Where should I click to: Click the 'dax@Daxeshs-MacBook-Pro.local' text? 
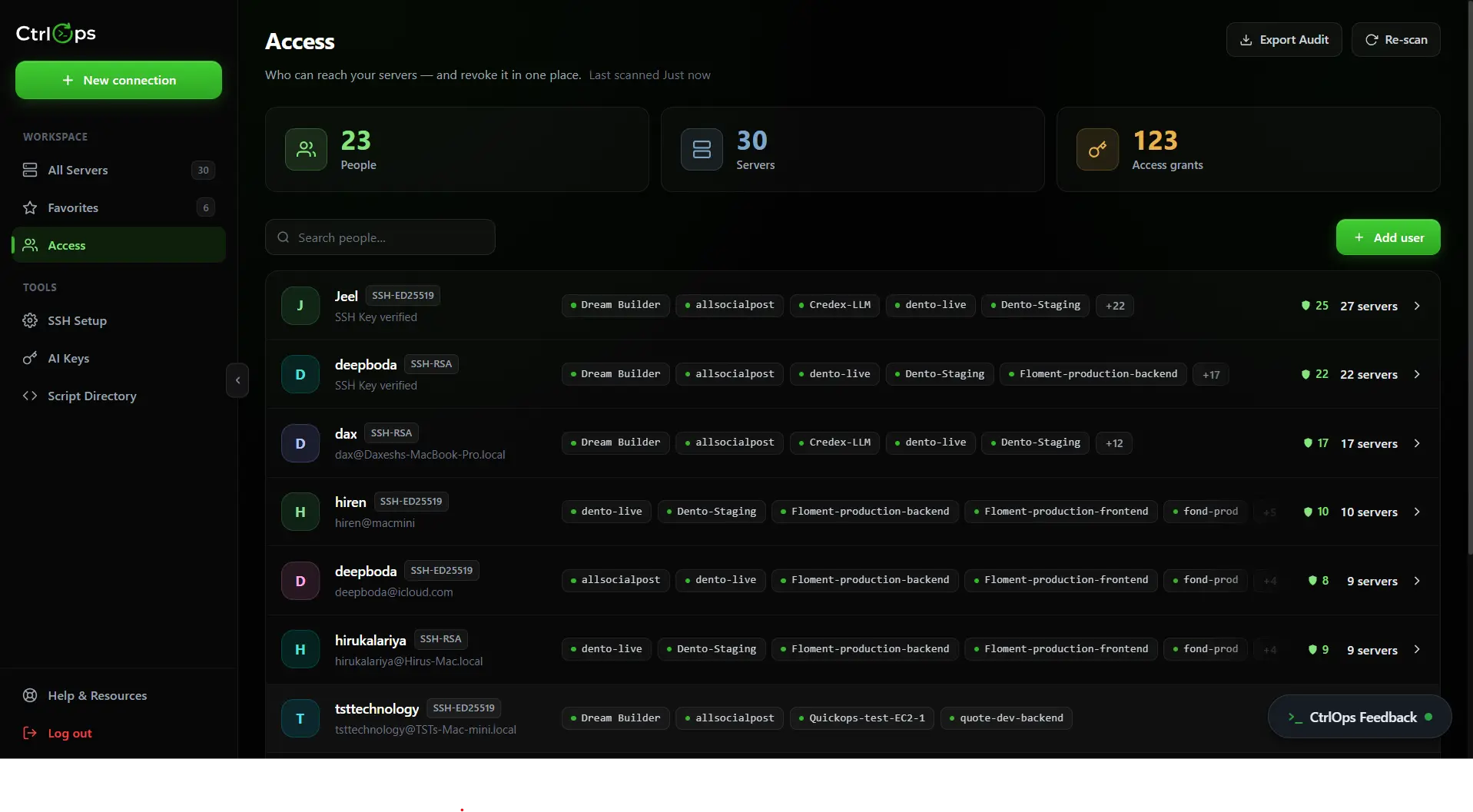(420, 455)
